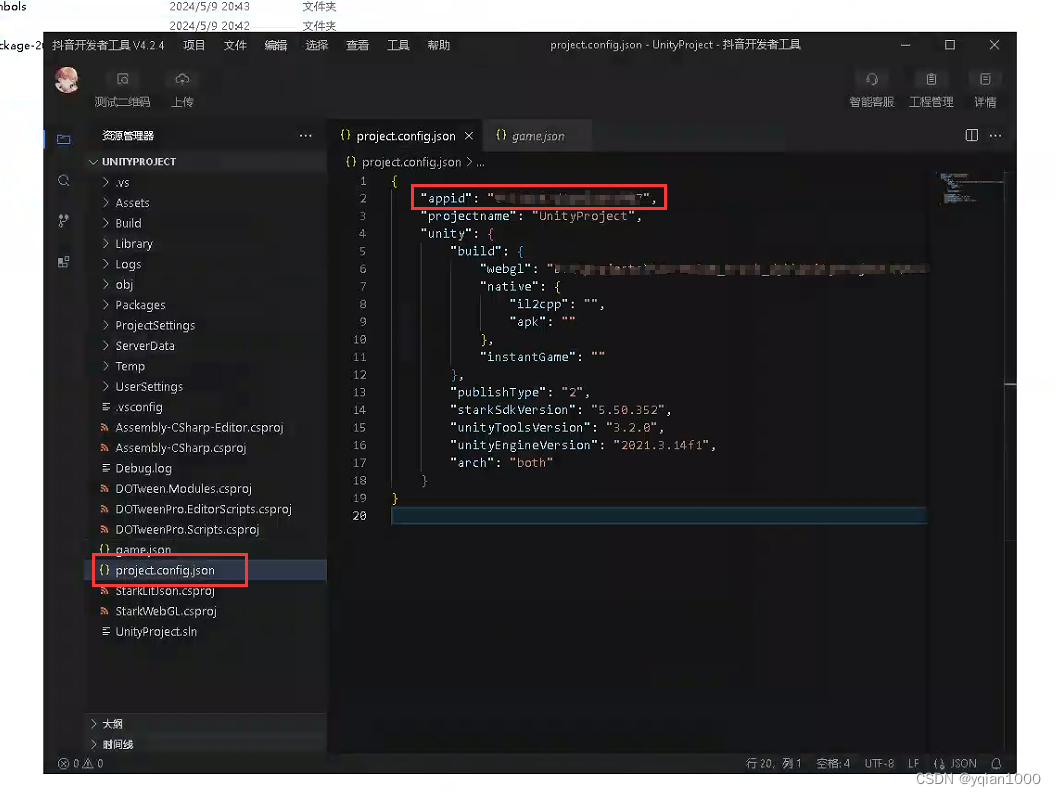Collapse the UNITYPROJECT root folder
The image size is (1056, 796).
point(205,162)
